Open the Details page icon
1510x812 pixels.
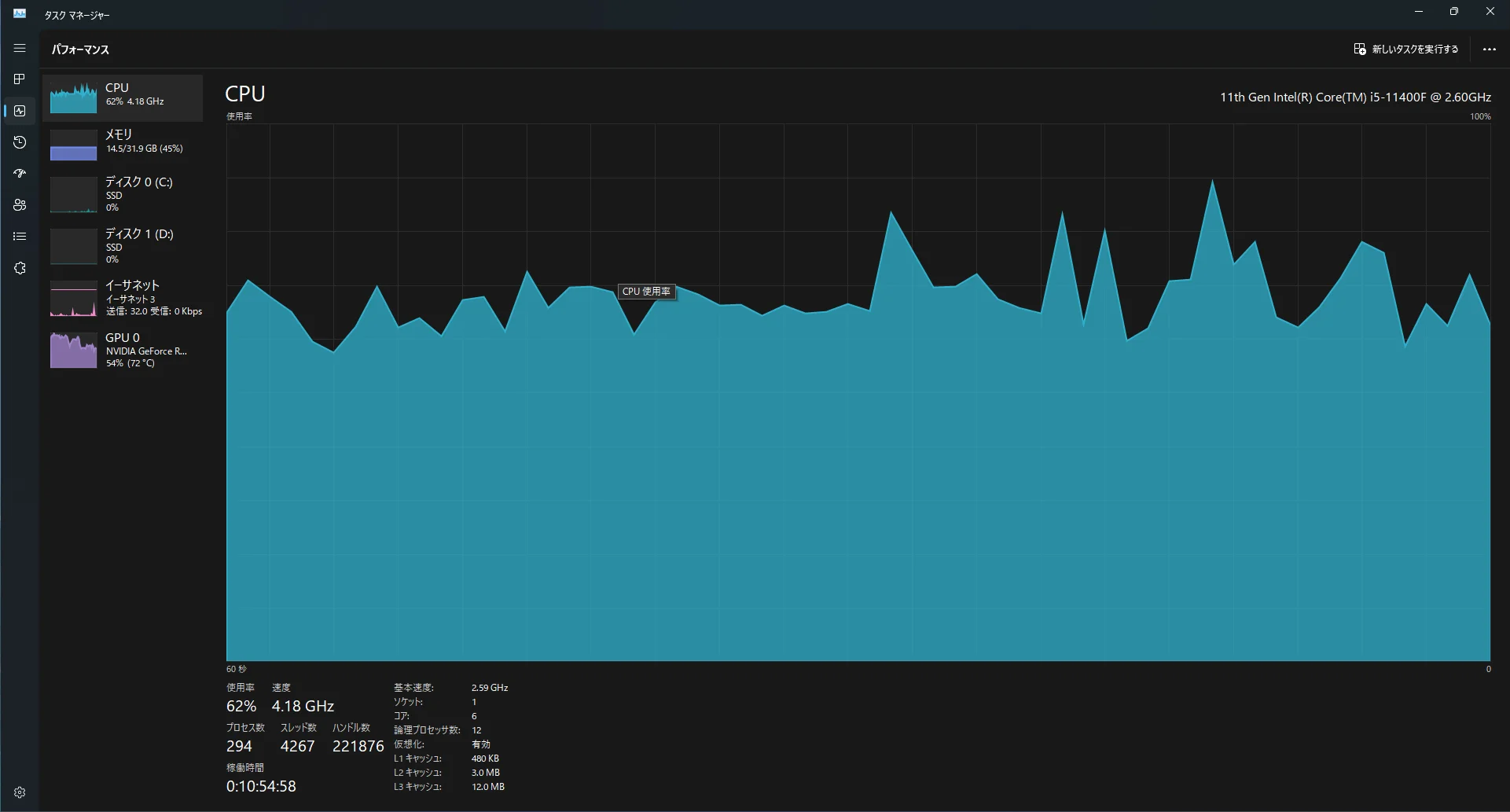(x=20, y=237)
